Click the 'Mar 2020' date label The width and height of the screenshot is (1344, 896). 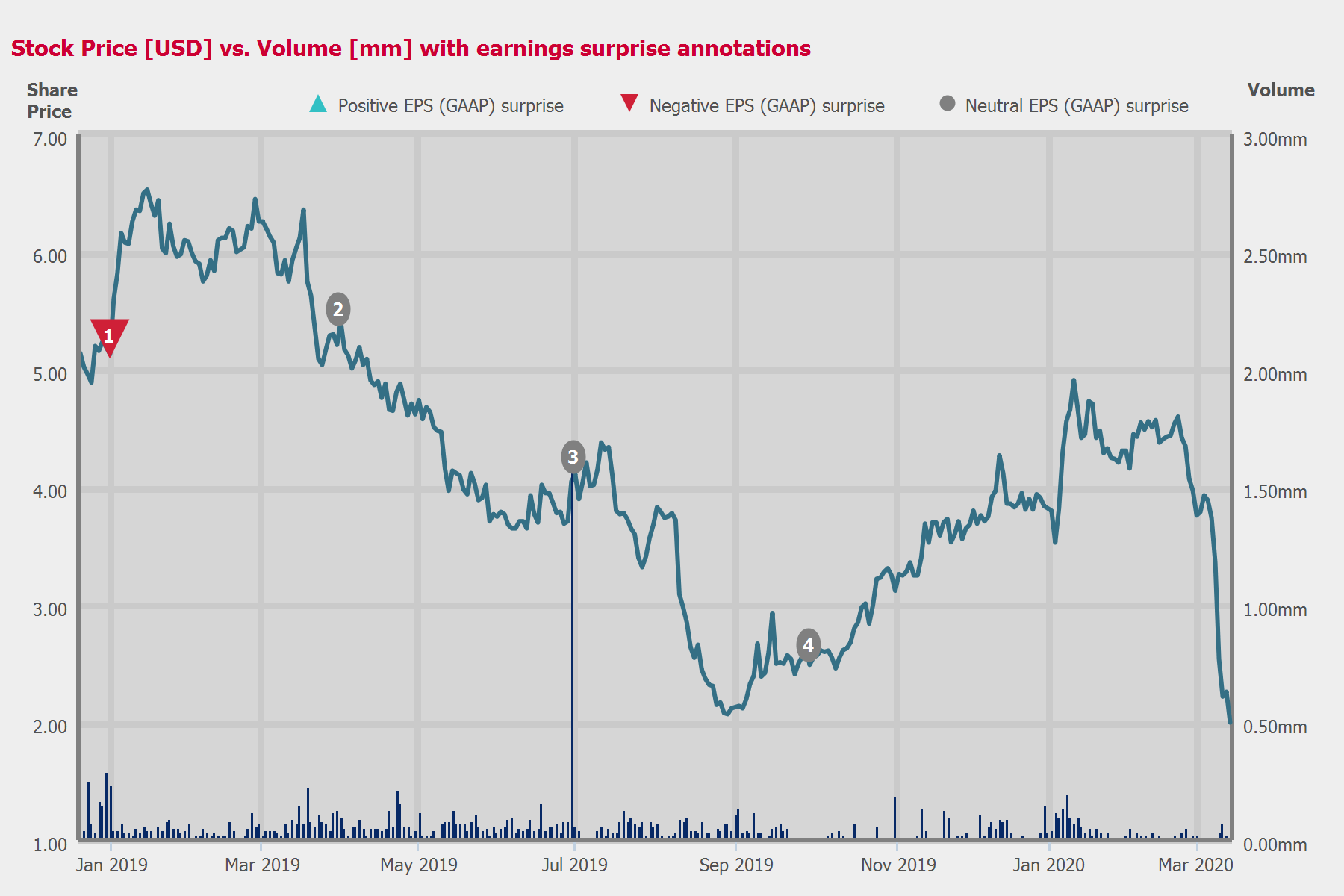[1195, 865]
